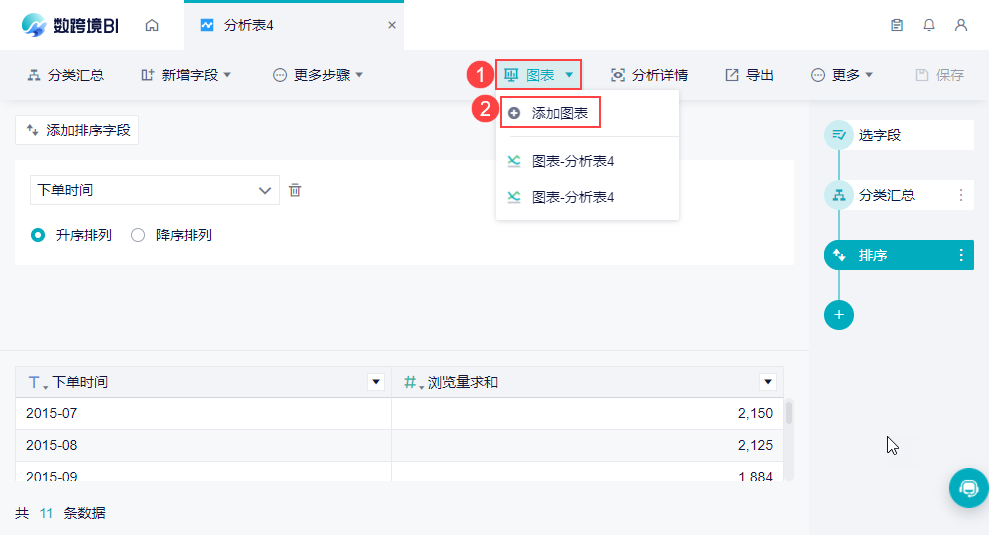Click the 导出 export button

(749, 75)
